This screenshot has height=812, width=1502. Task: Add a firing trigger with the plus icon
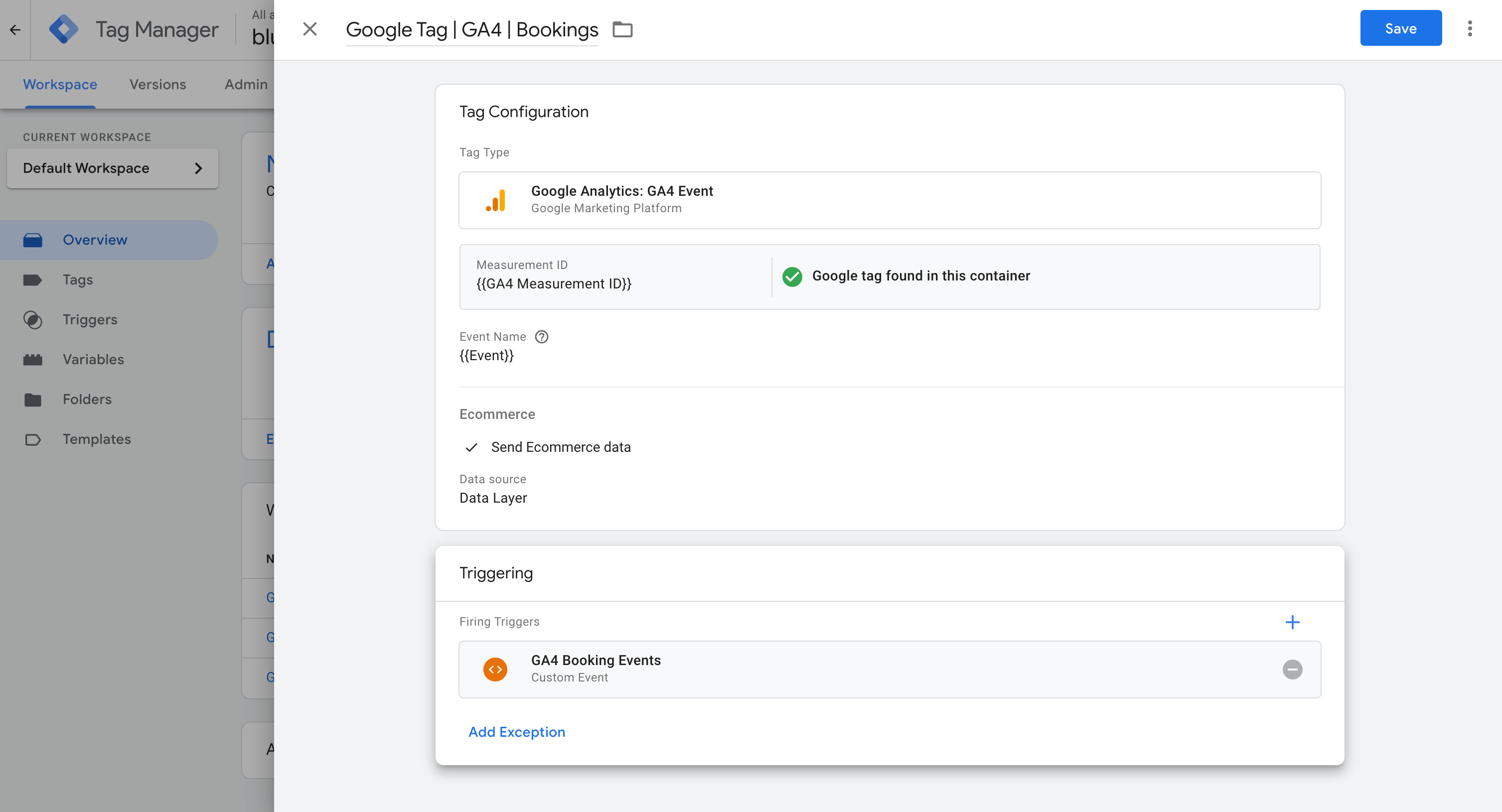1292,622
